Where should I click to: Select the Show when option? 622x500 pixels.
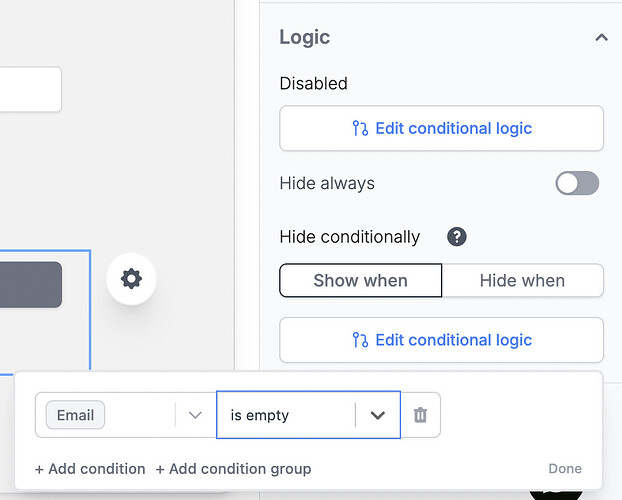click(360, 281)
